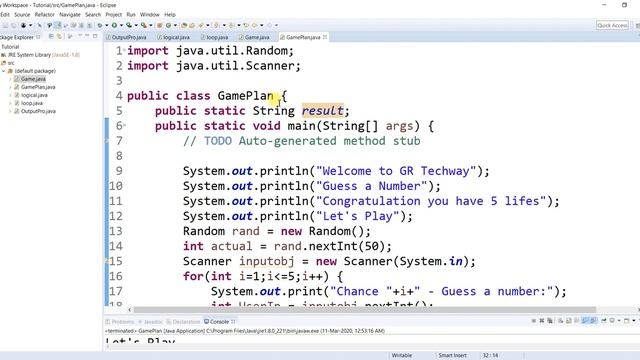
Task: Select Game.java in Package Explorer
Action: click(x=33, y=79)
